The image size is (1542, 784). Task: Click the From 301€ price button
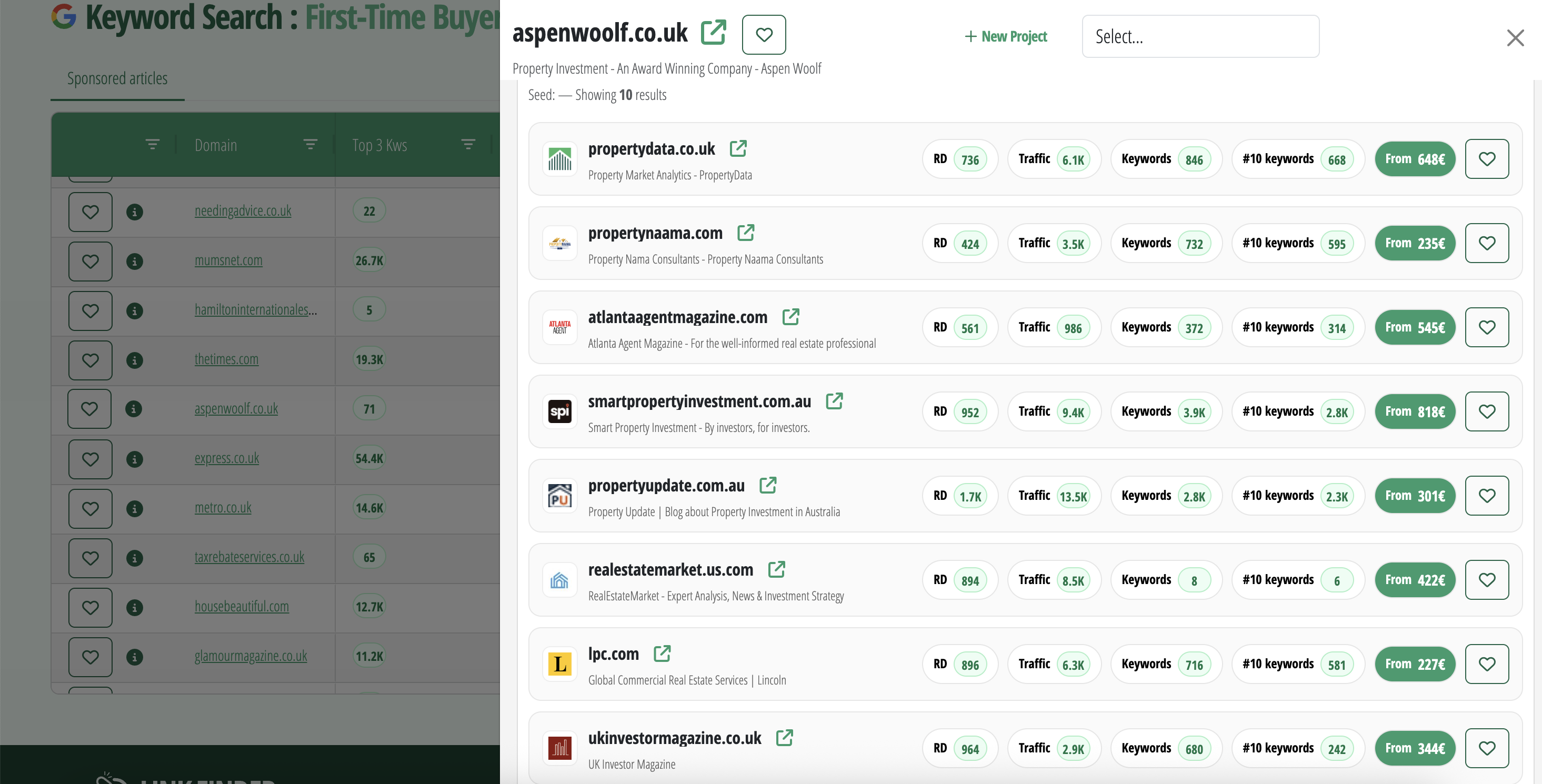click(1415, 496)
